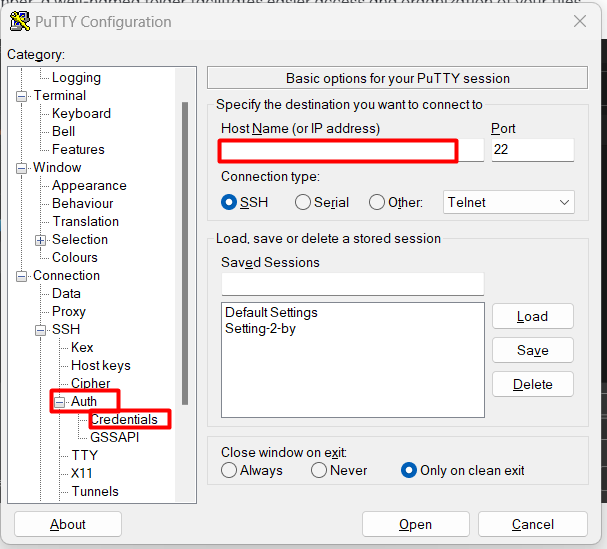The image size is (607, 549).
Task: Open the Appearance category
Action: pos(89,185)
